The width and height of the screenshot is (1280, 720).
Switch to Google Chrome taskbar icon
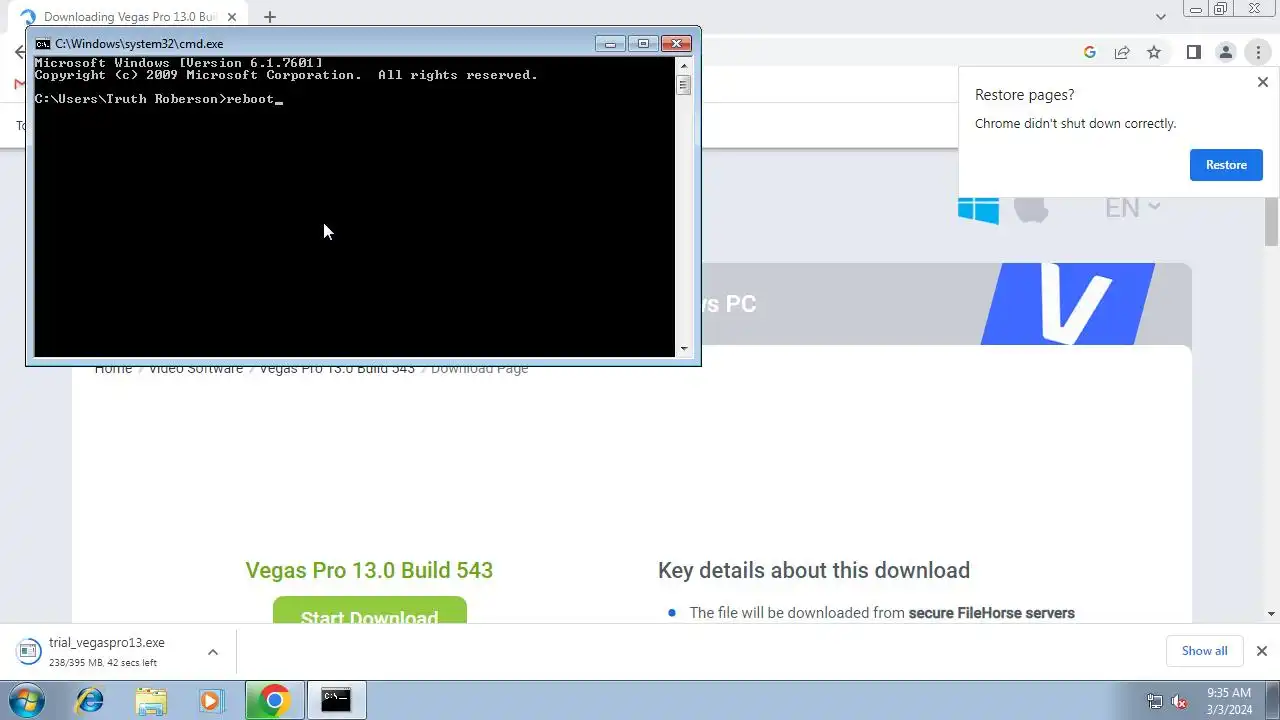274,700
